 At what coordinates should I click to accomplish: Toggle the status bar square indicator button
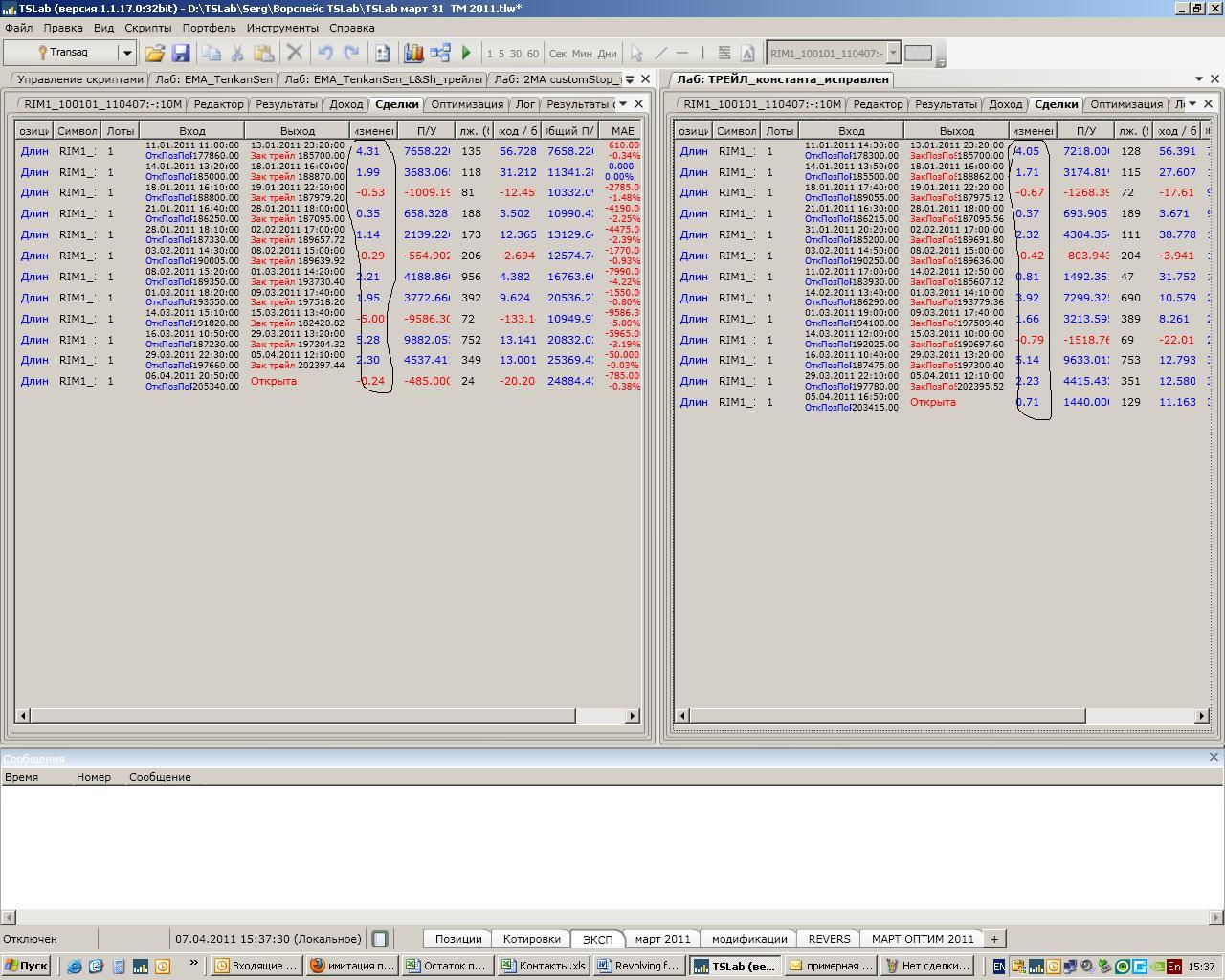click(x=380, y=939)
